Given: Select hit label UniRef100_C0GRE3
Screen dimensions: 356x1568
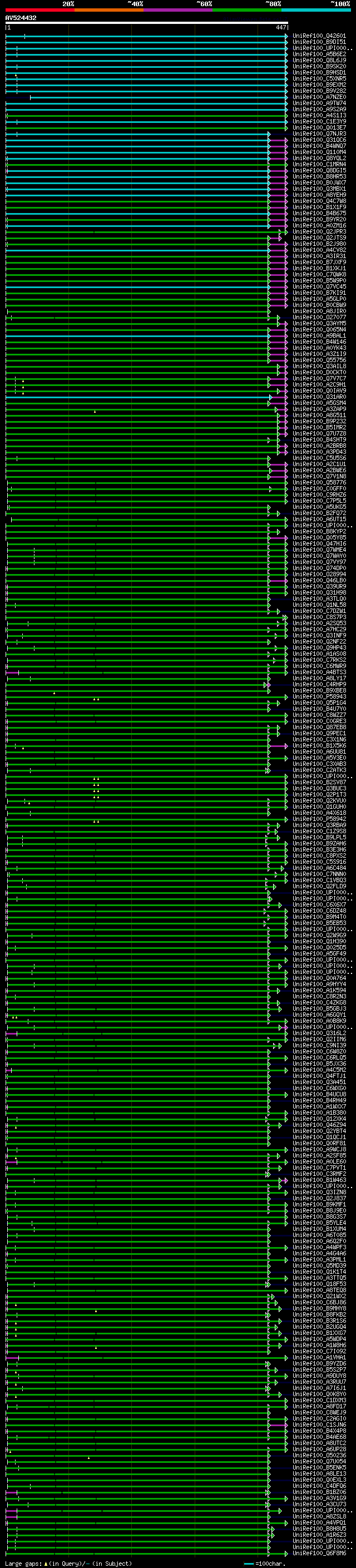Looking at the screenshot, I should (319, 721).
